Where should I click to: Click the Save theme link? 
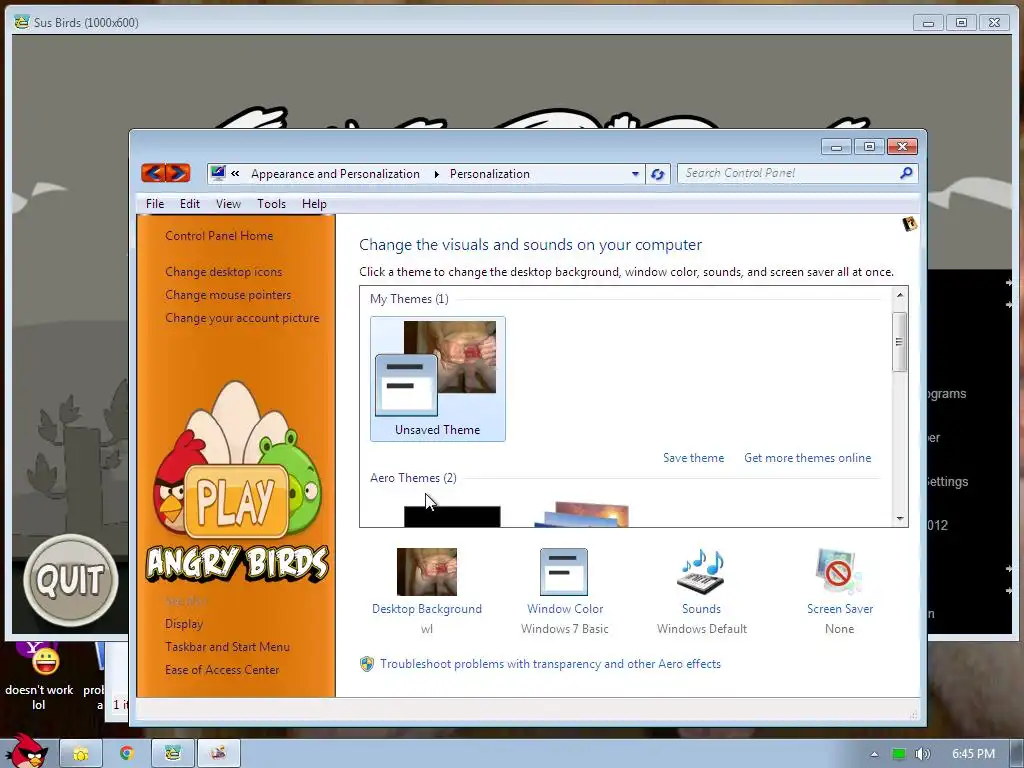point(694,458)
